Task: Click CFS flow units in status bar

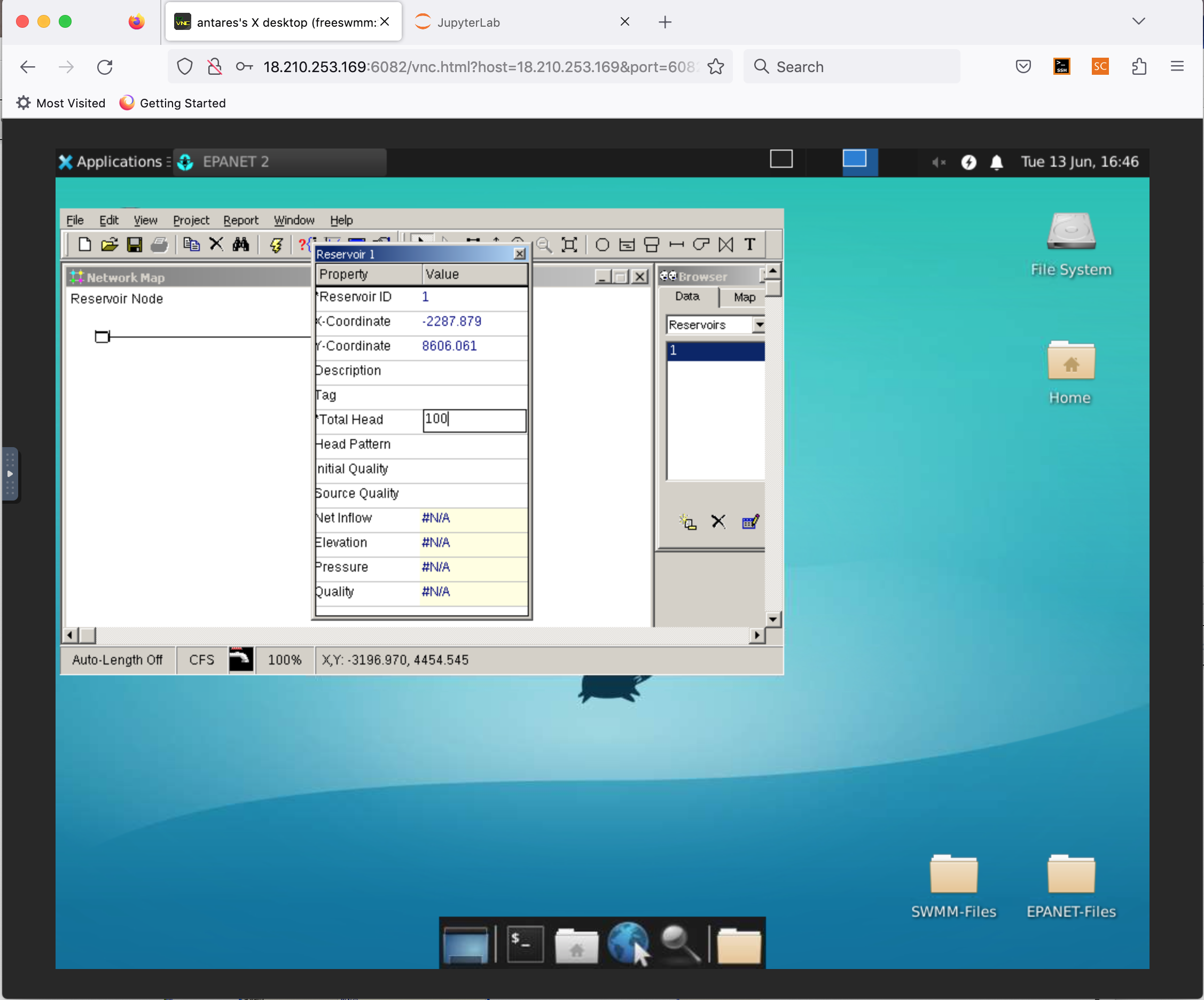Action: point(202,660)
